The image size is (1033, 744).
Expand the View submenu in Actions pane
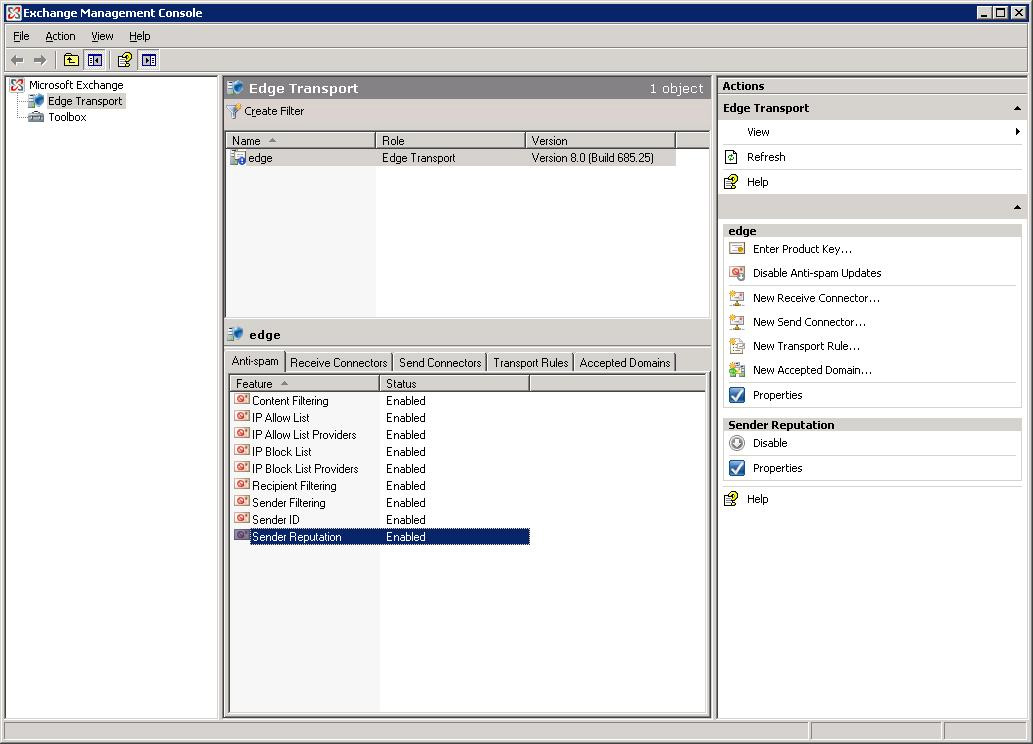point(758,131)
